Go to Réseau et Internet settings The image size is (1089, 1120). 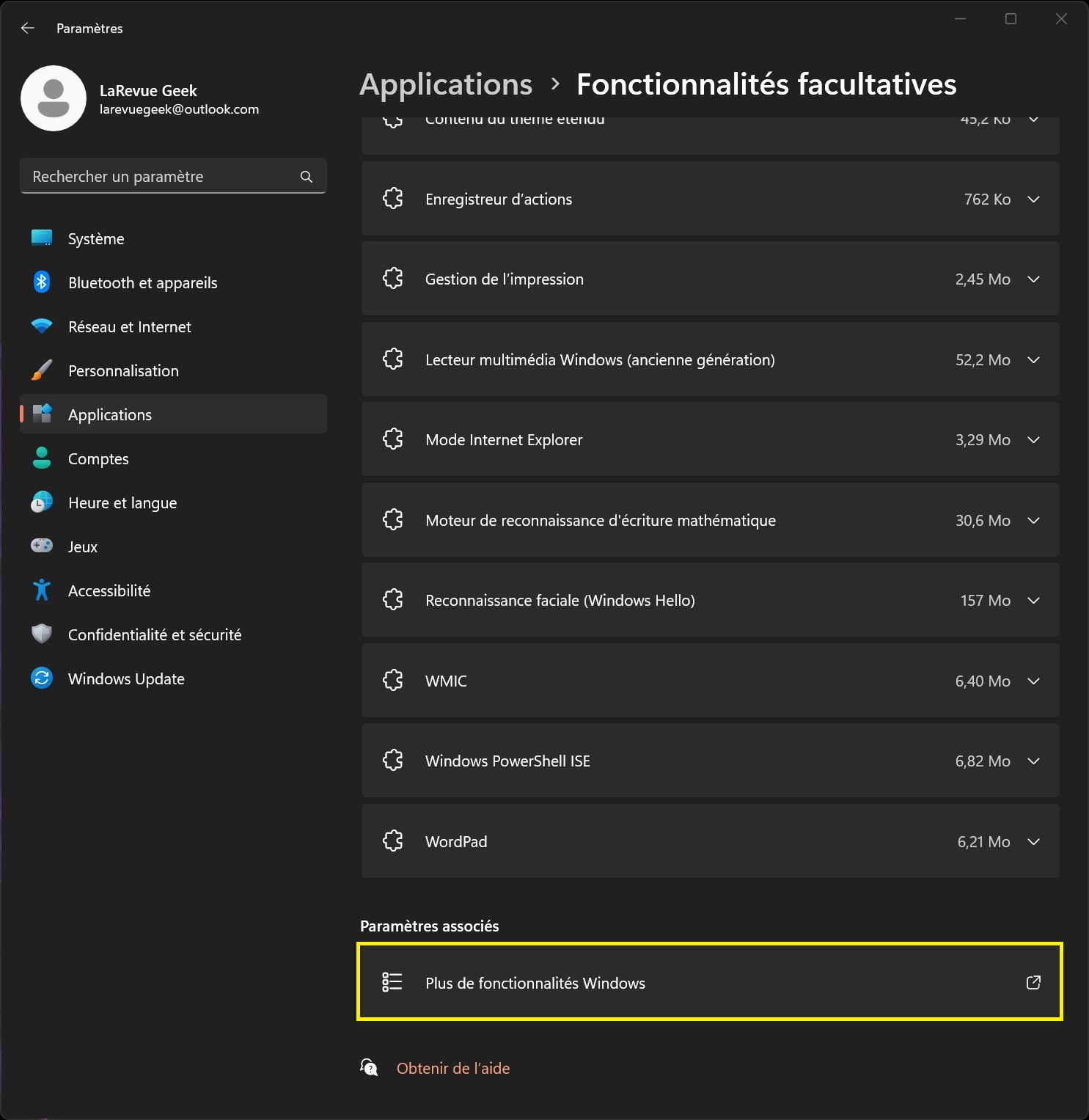(x=129, y=327)
